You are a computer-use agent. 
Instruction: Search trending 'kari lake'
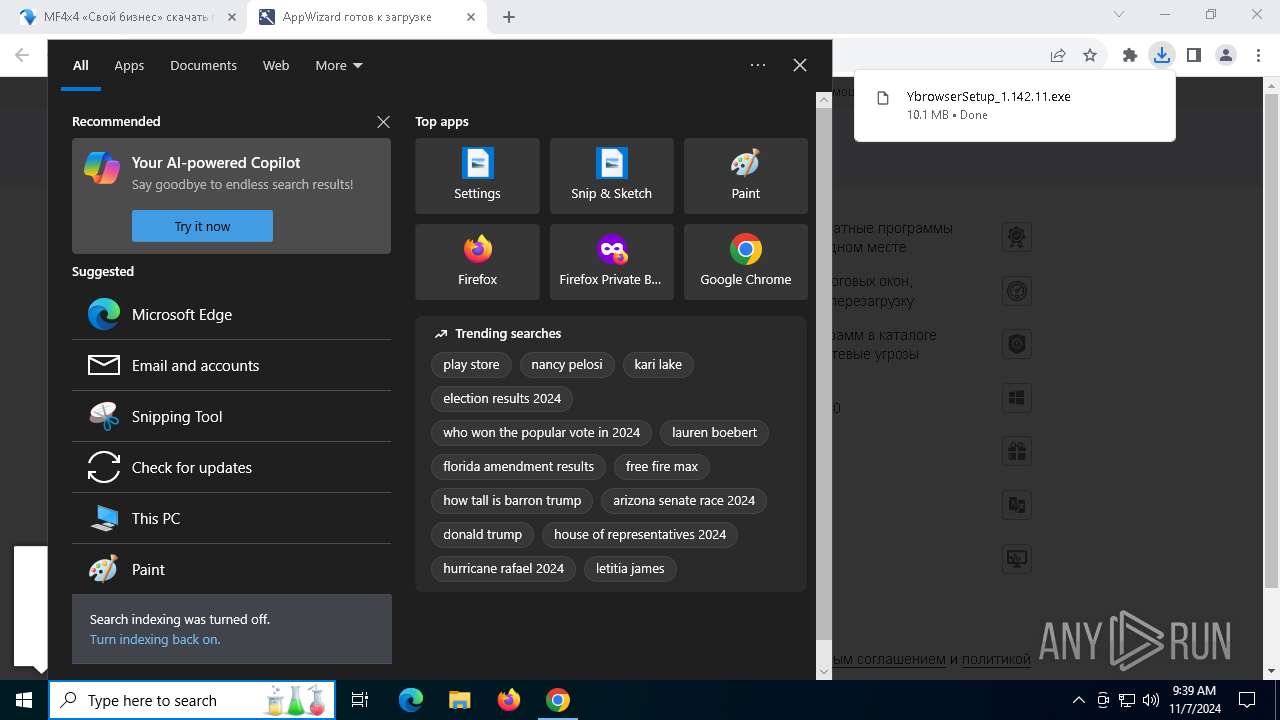(x=658, y=364)
